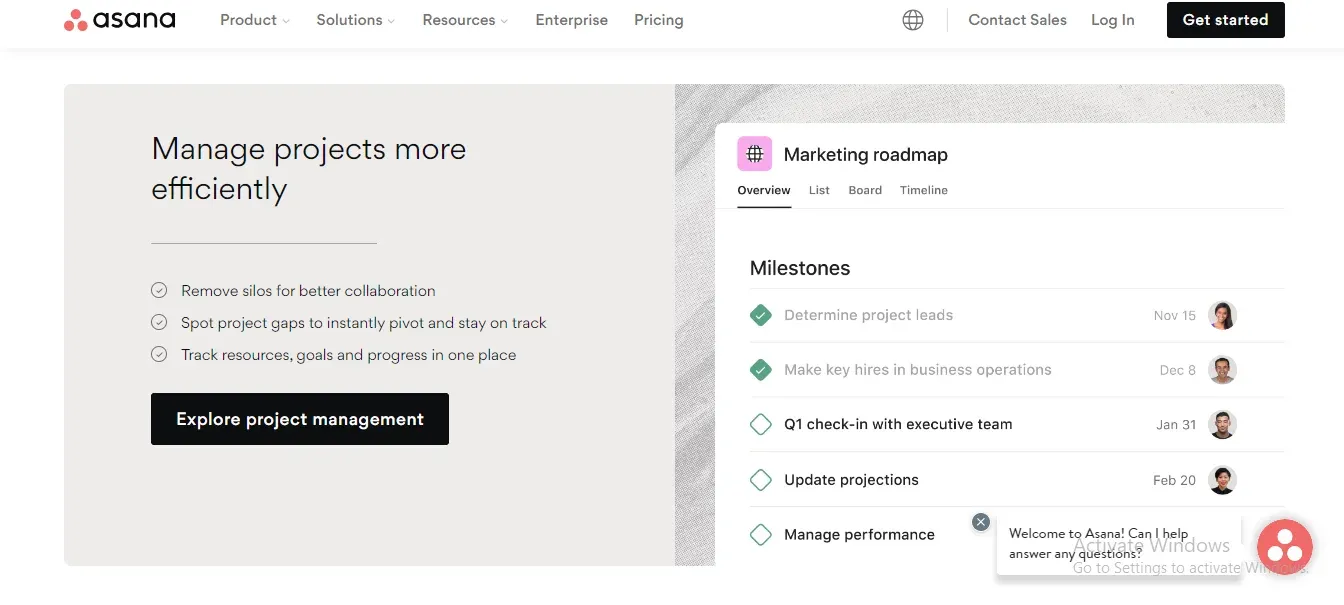Screen dimensions: 1344x605
Task: Click Q1 check-in with executive team
Action: (898, 425)
